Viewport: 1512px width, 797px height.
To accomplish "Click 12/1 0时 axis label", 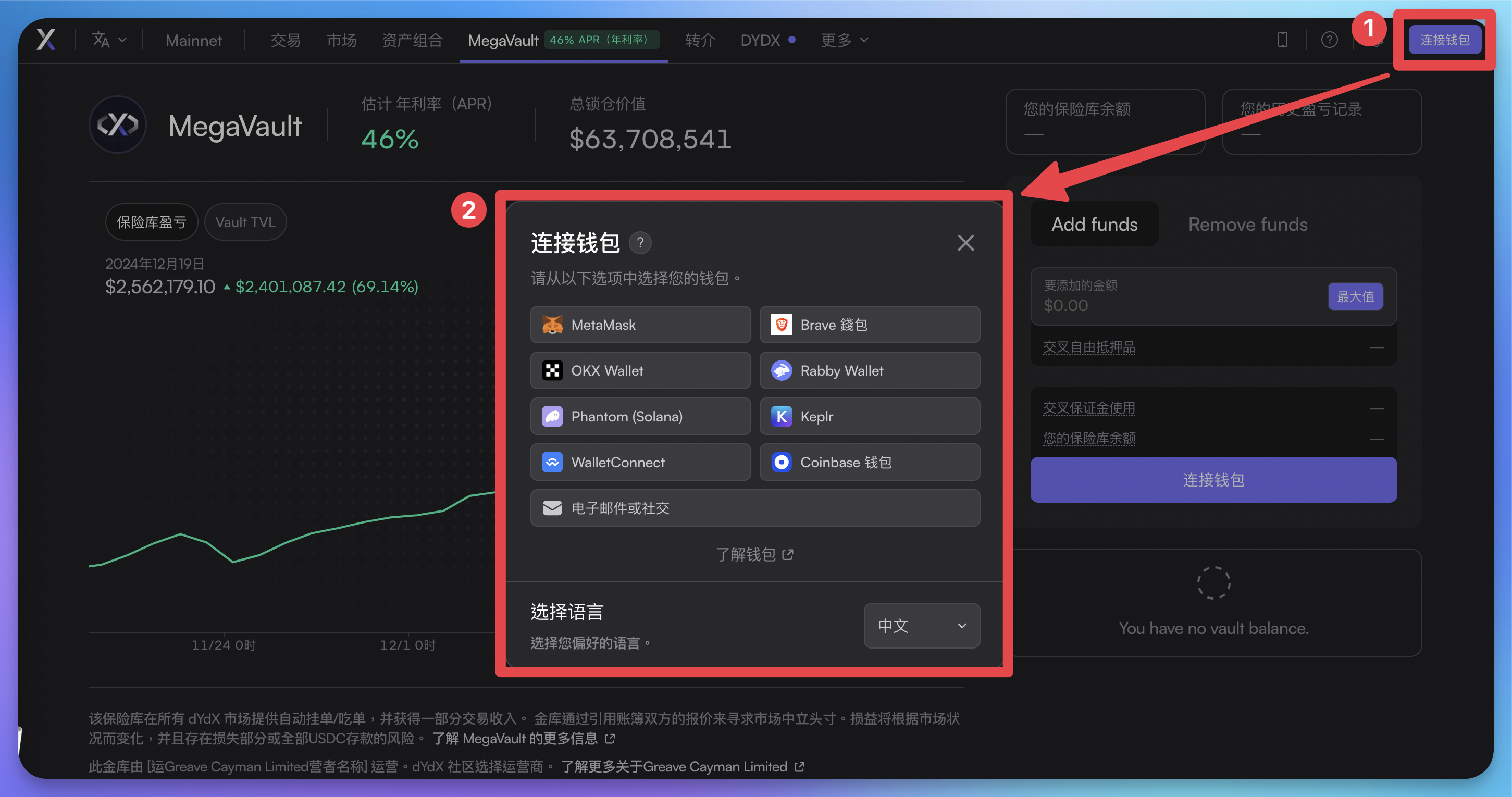I will coord(408,645).
